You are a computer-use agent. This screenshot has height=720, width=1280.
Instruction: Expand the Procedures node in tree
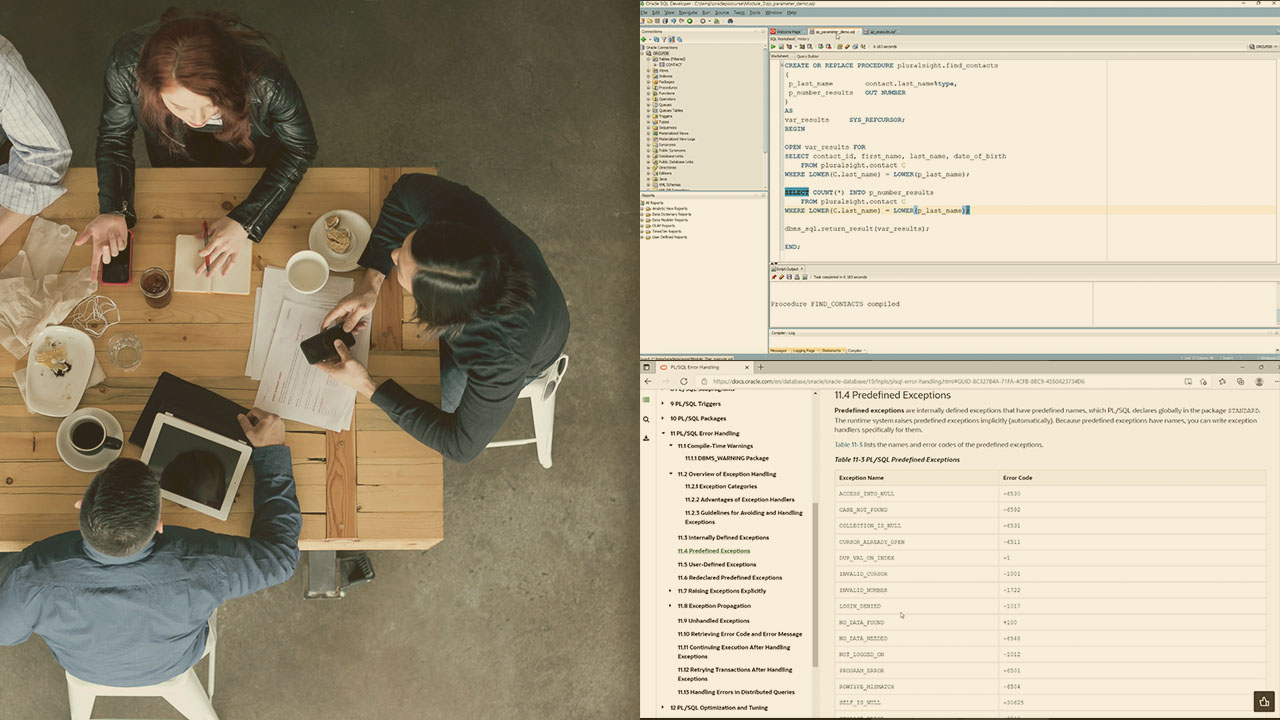coord(648,88)
